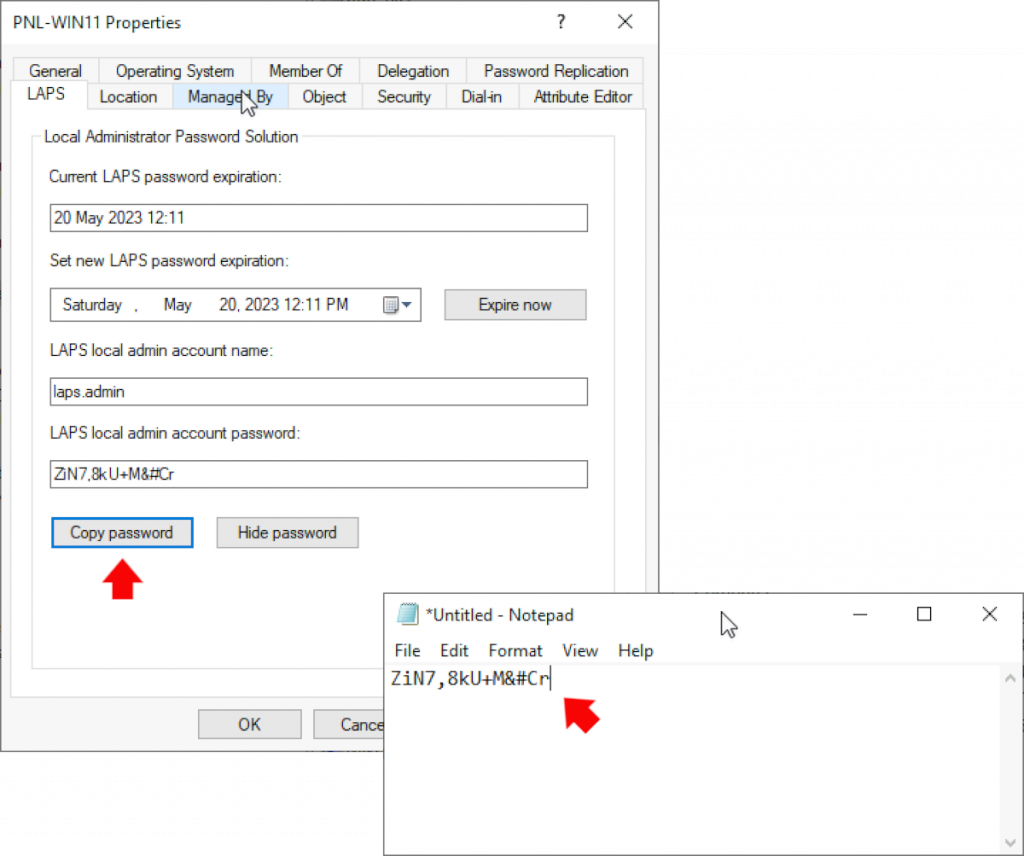Open the Member Of tab
Viewport: 1024px width, 856px height.
click(306, 70)
